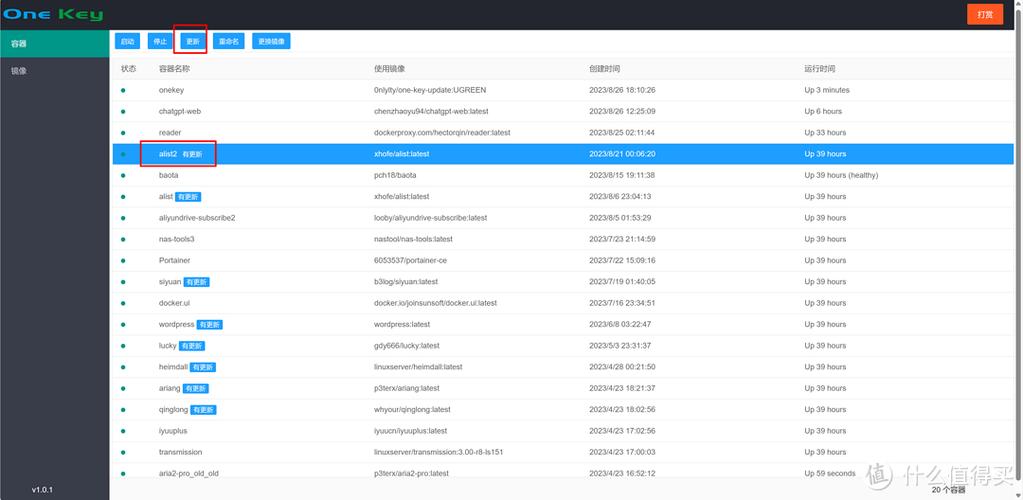The height and width of the screenshot is (500, 1023).
Task: Click image linuxserver/transmission:3.00-r8-ls151
Action: [x=438, y=452]
